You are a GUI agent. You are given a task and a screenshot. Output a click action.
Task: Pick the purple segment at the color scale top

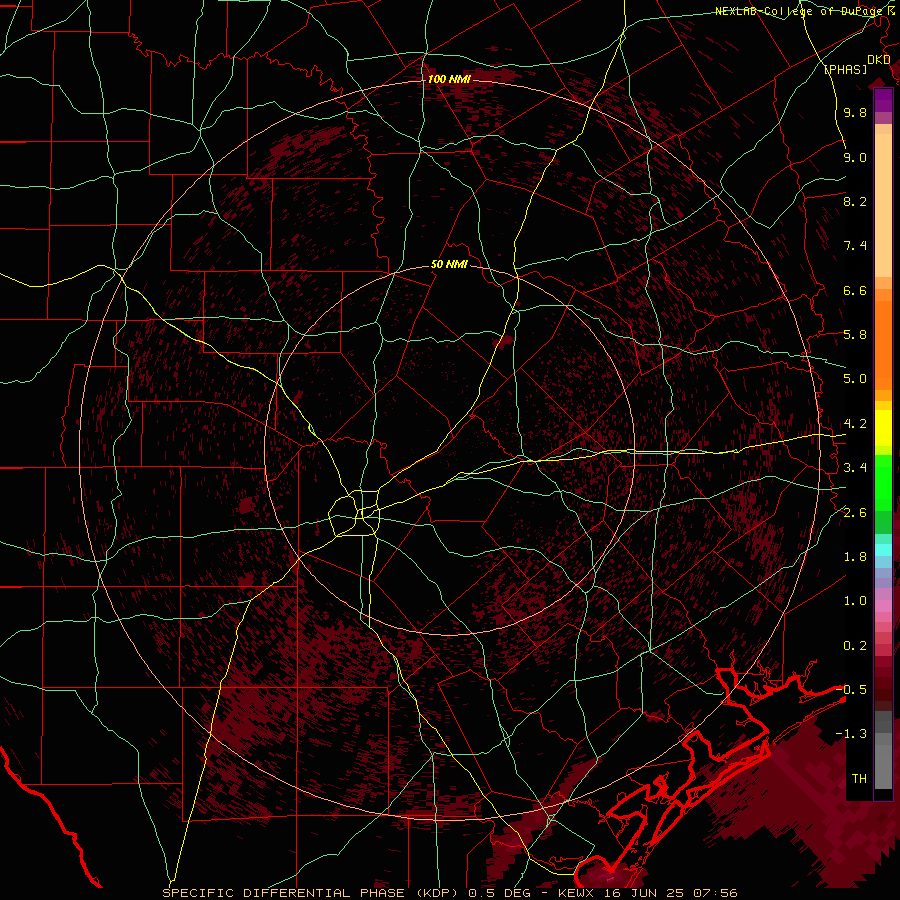click(883, 100)
